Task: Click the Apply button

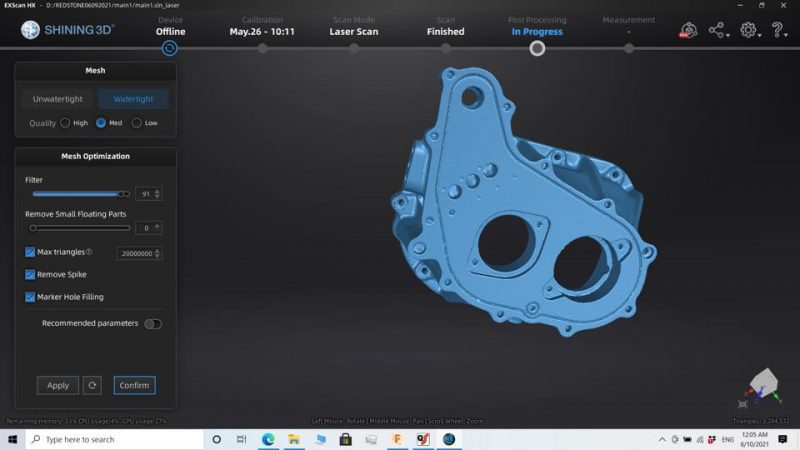Action: tap(58, 385)
